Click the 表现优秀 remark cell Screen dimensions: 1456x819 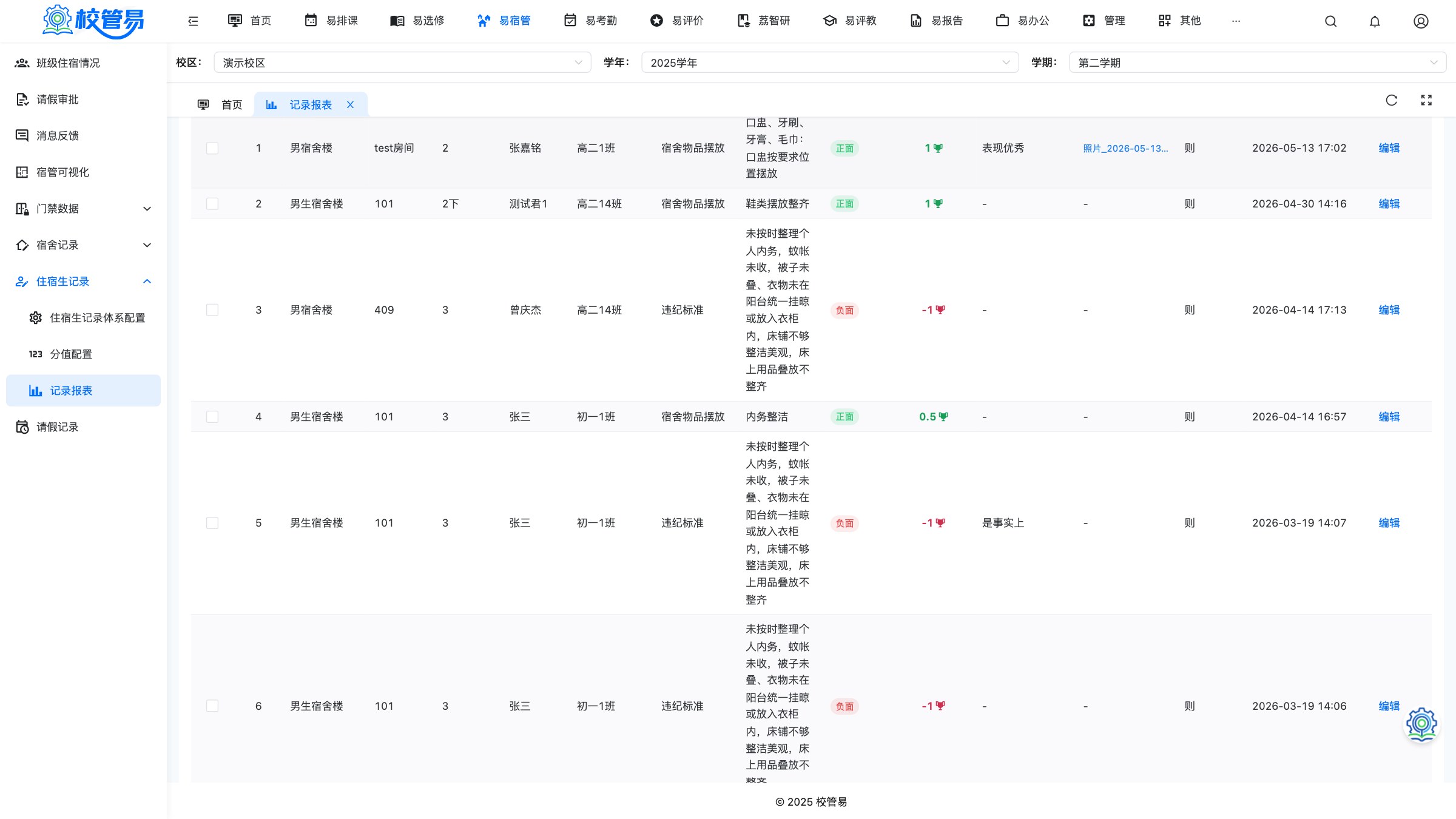pos(1003,148)
